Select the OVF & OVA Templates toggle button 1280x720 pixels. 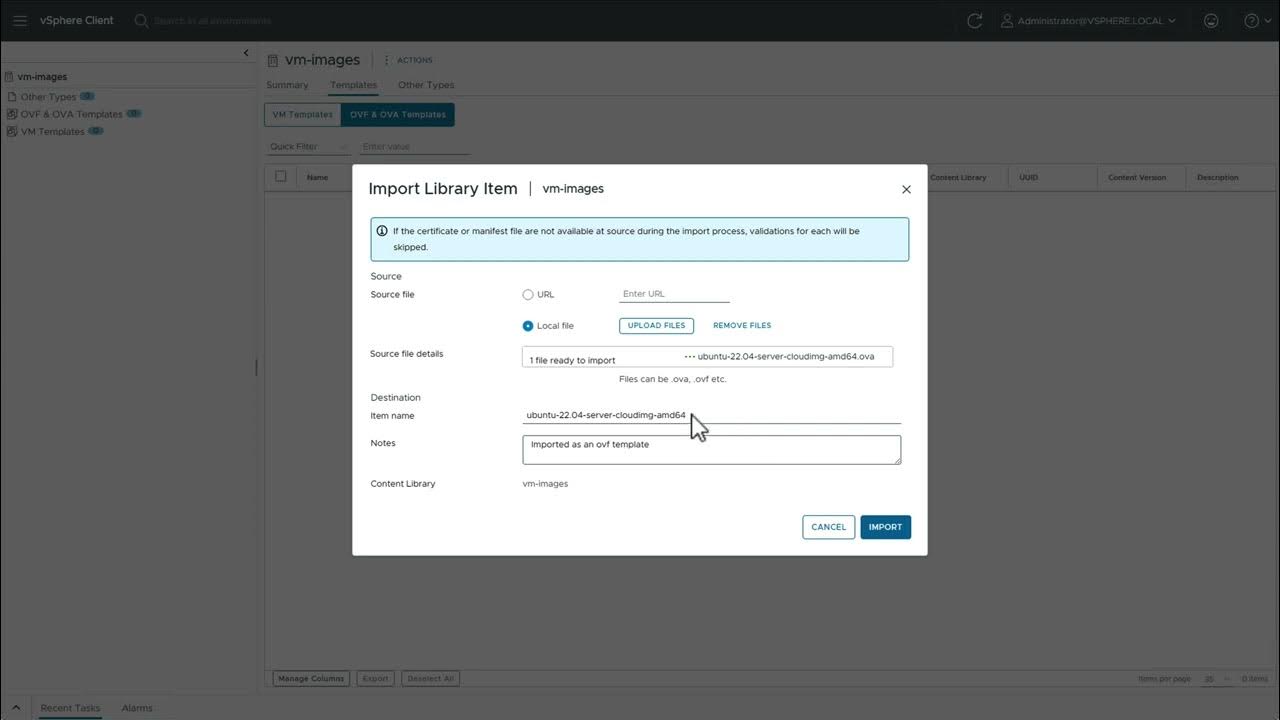(x=398, y=115)
